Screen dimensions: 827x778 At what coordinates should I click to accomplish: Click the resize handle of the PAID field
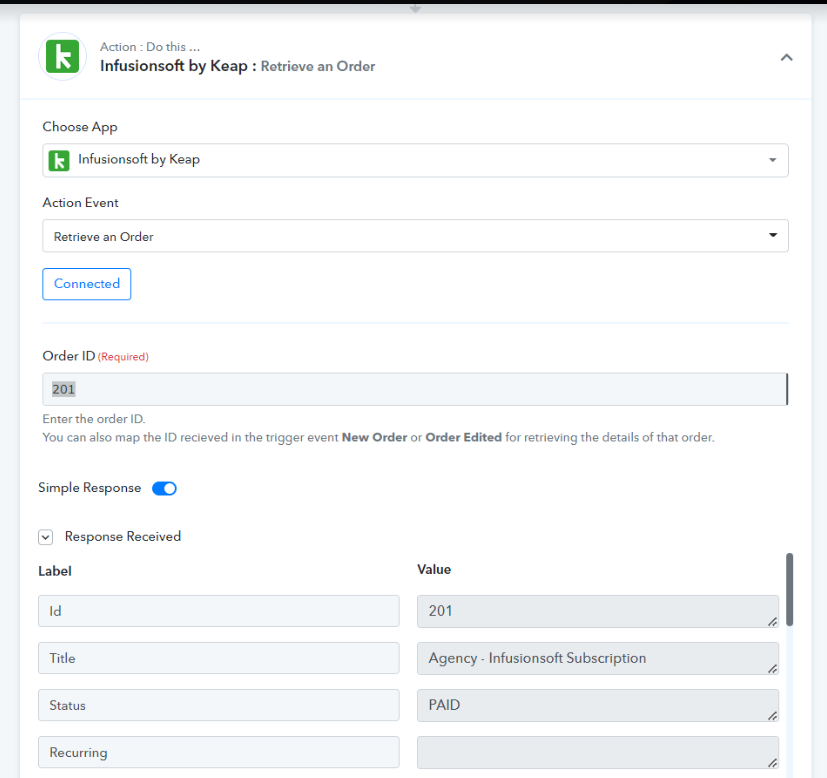[773, 716]
